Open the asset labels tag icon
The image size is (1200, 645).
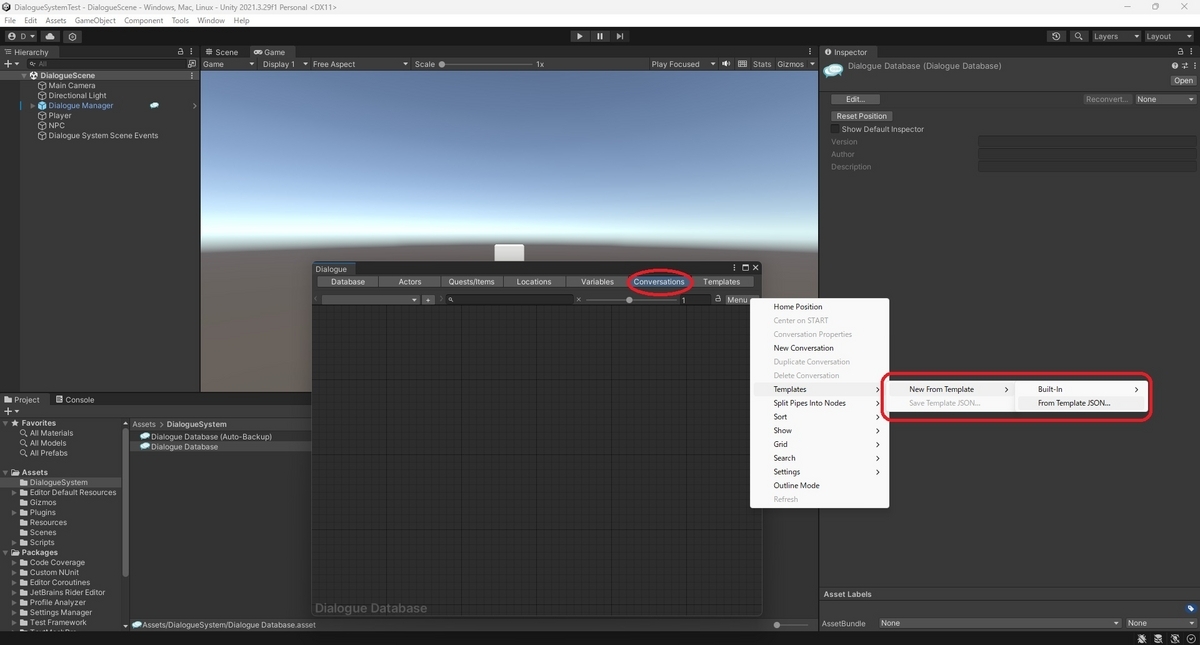click(x=1190, y=608)
